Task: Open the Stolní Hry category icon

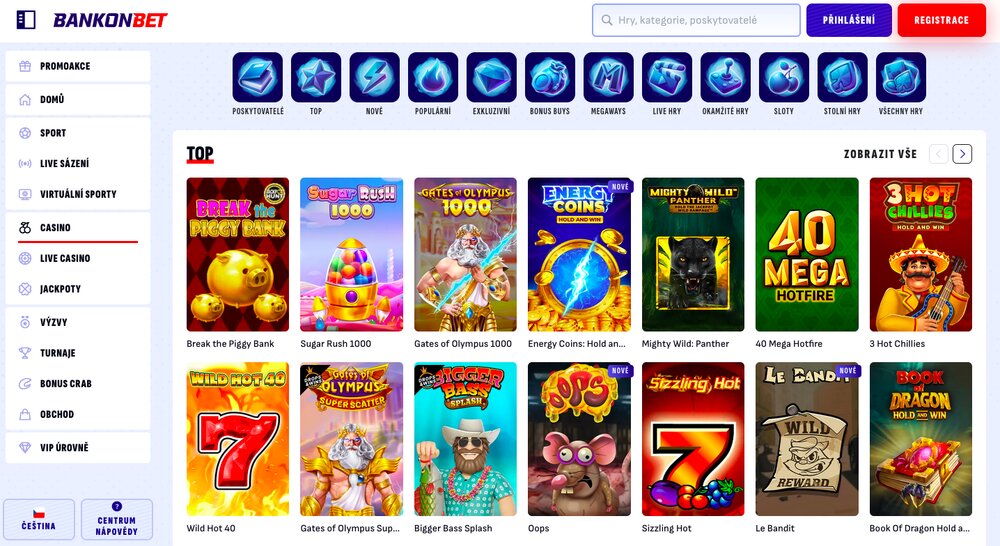Action: pyautogui.click(x=842, y=77)
